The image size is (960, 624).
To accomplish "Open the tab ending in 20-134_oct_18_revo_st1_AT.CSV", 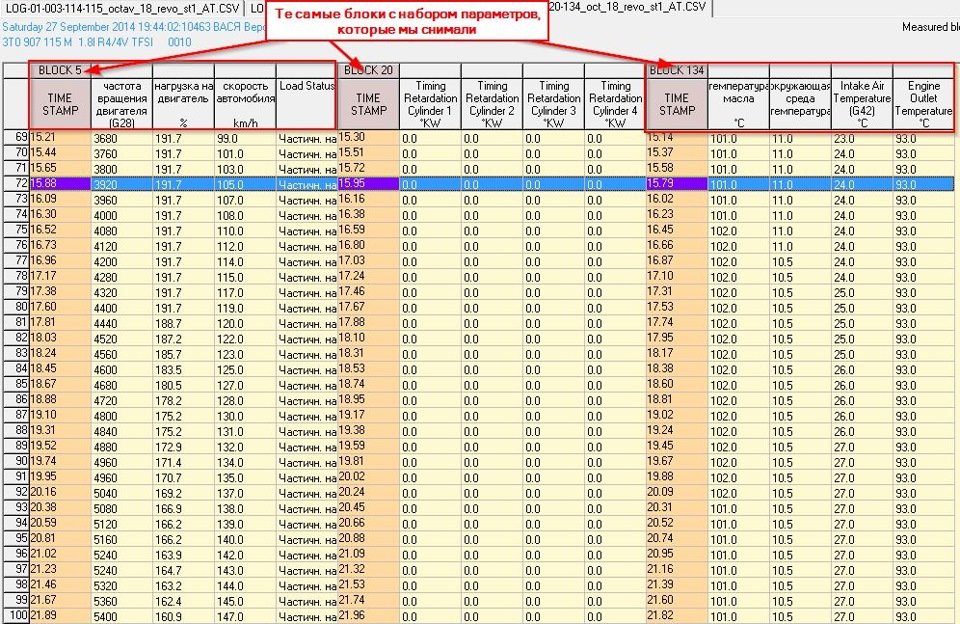I will pyautogui.click(x=628, y=7).
